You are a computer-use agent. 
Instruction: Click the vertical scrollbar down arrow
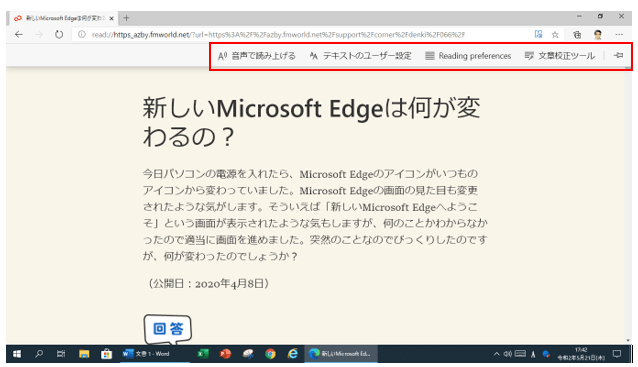pos(628,341)
